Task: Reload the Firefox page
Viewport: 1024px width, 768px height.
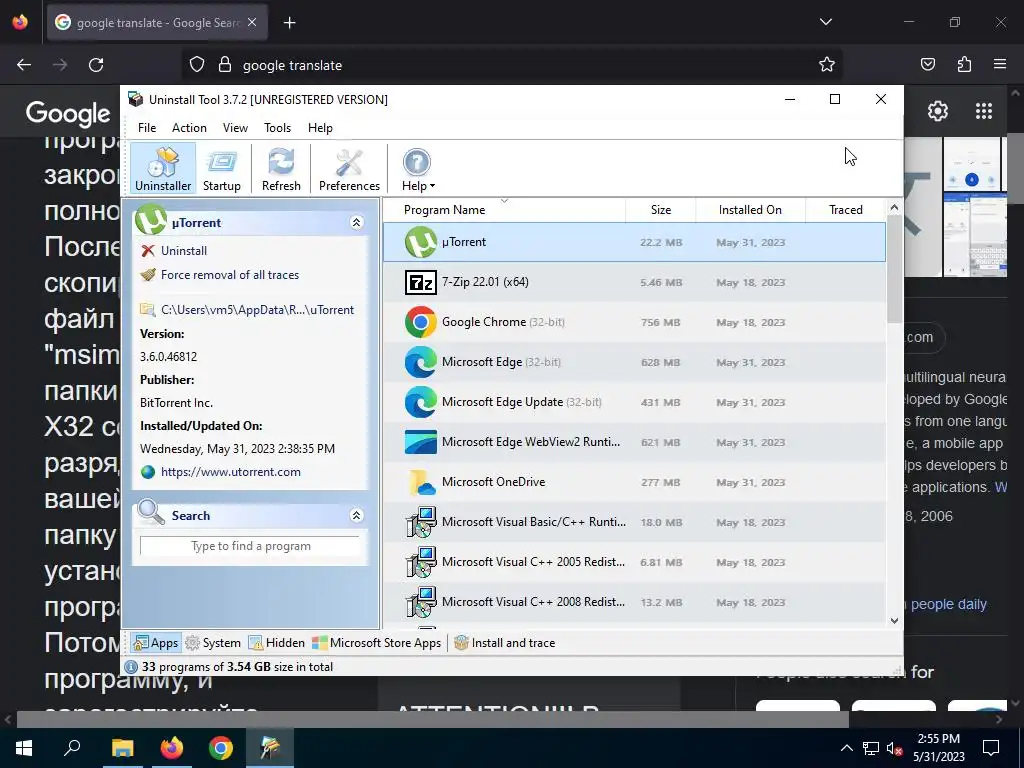Action: 96,65
